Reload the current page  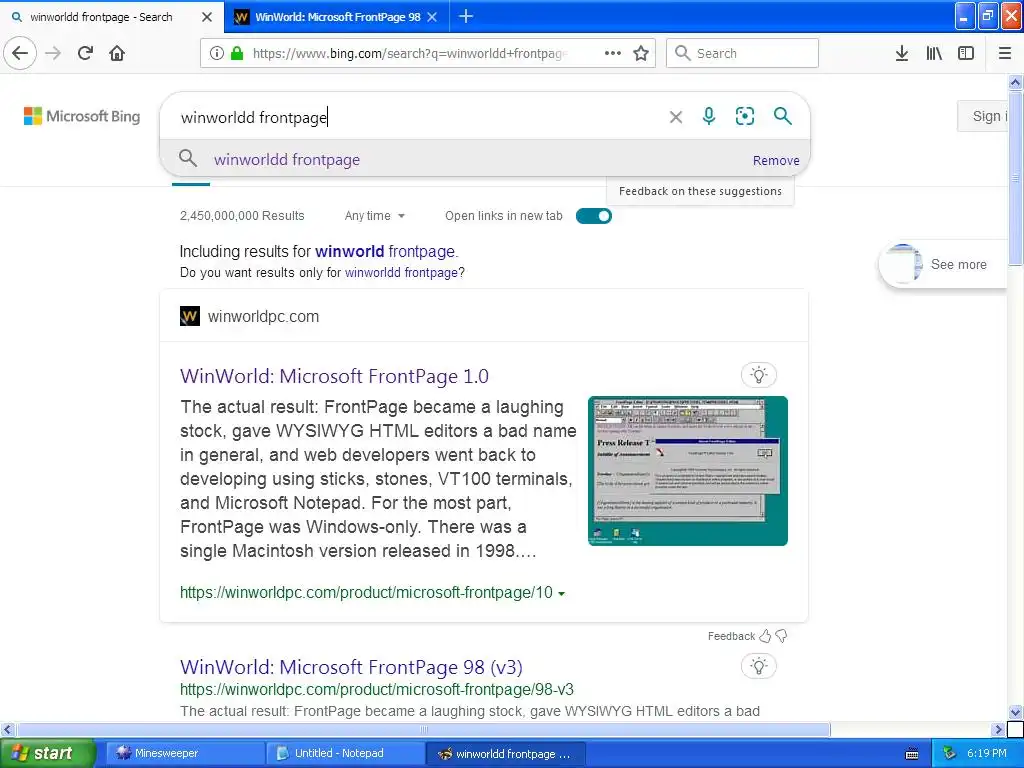tap(85, 53)
